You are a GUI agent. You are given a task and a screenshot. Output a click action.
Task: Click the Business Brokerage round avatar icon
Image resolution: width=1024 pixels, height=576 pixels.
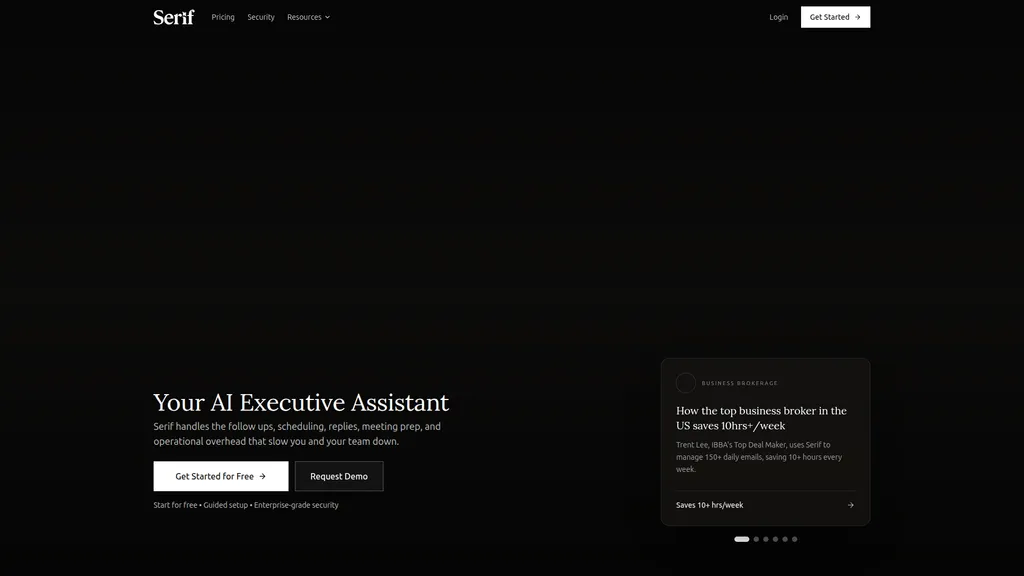(686, 383)
